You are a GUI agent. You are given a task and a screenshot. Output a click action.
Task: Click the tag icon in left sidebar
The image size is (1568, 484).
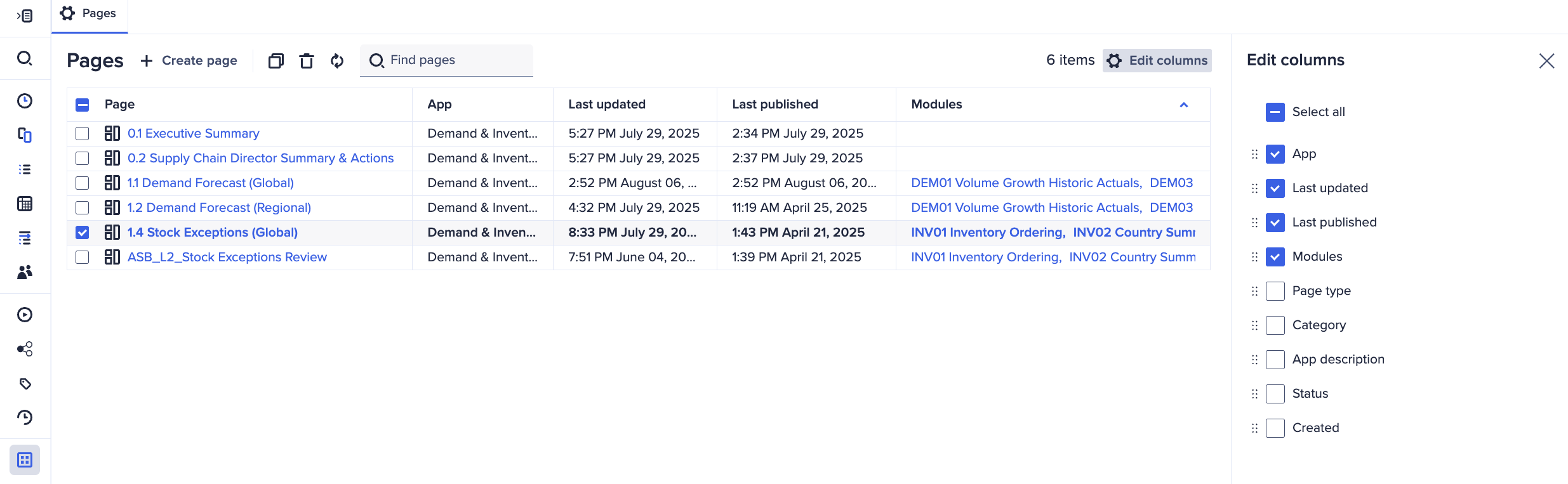[25, 383]
